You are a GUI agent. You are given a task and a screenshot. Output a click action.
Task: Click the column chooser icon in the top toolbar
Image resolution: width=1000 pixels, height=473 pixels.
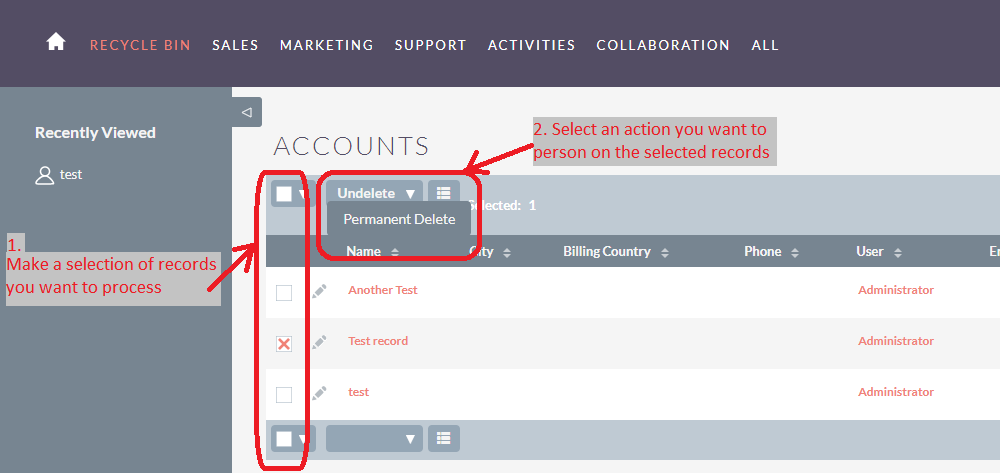[444, 193]
